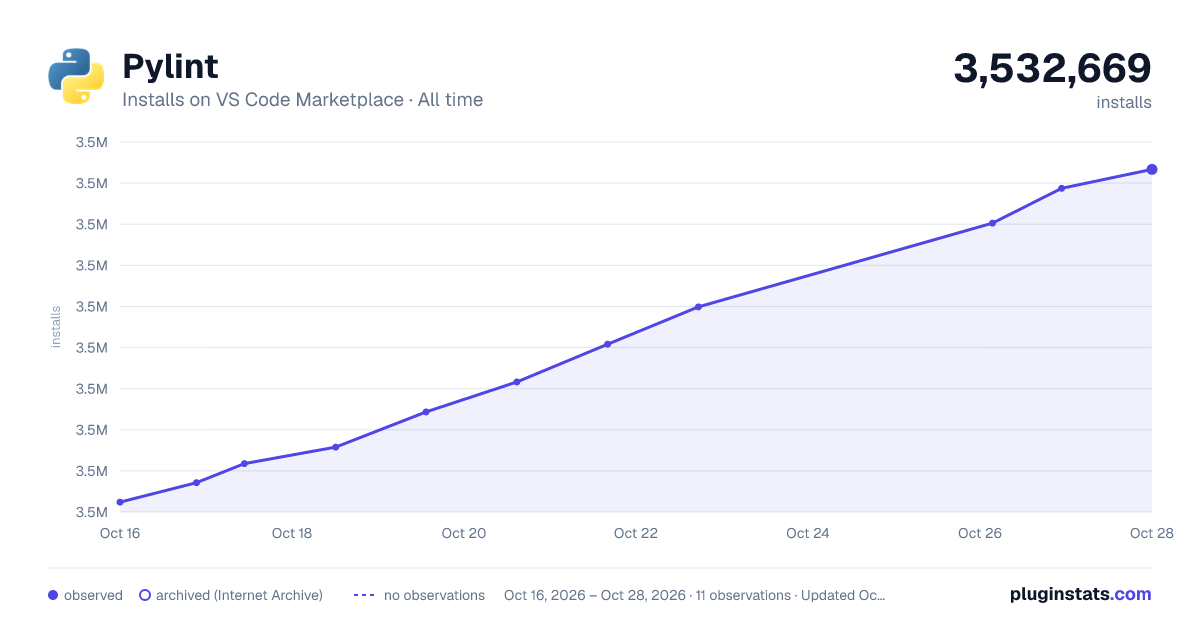
Task: Click the Oct 20 x-axis label
Action: coord(464,533)
